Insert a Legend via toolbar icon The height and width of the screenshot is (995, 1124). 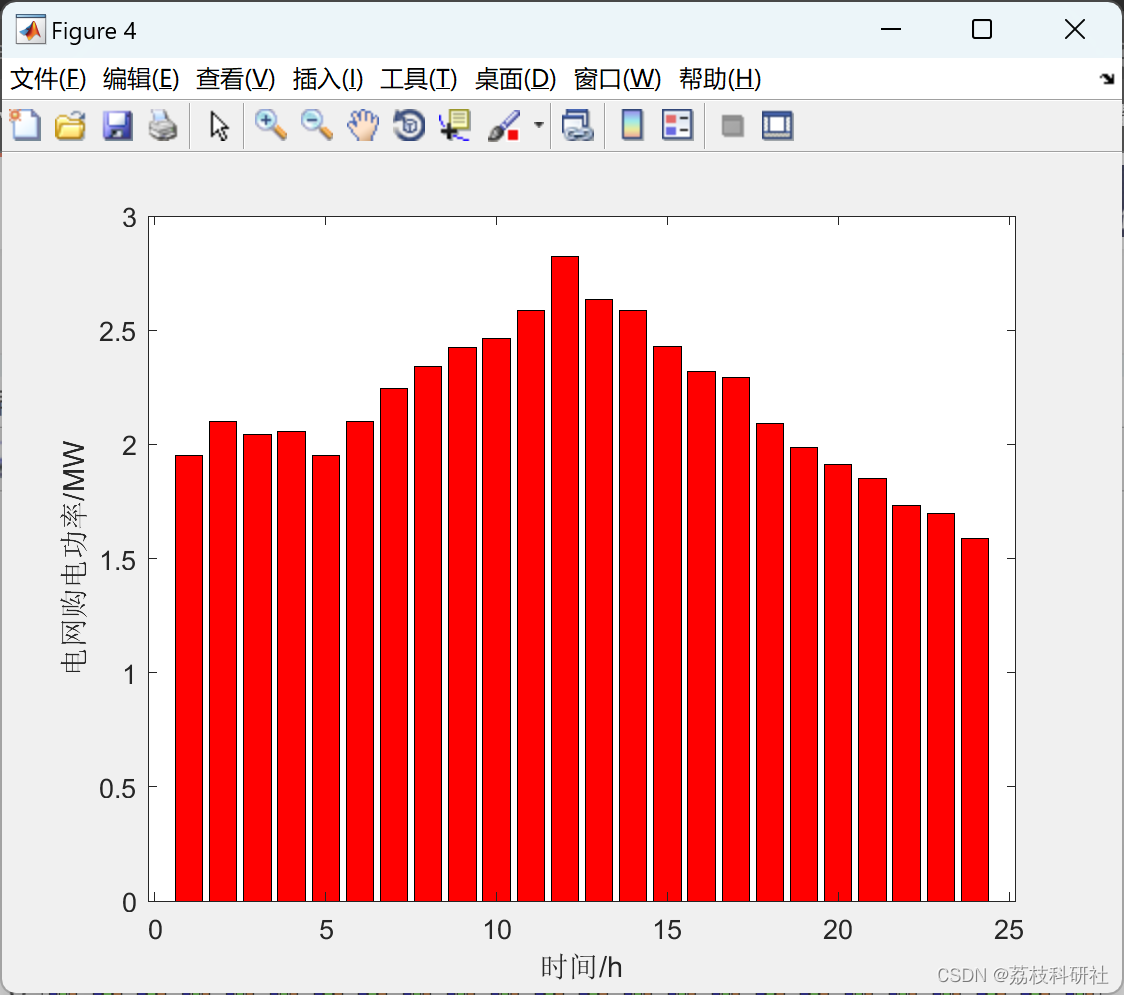tap(677, 125)
